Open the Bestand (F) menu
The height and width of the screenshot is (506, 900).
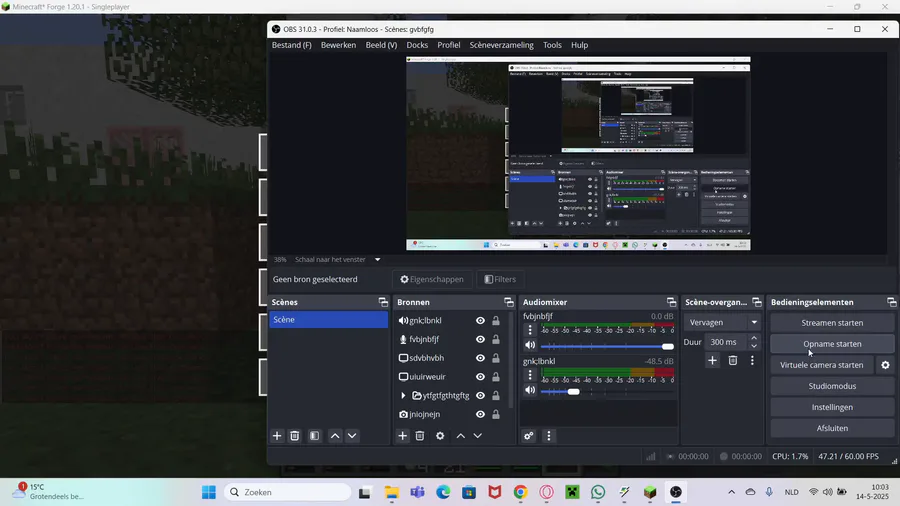pos(292,45)
